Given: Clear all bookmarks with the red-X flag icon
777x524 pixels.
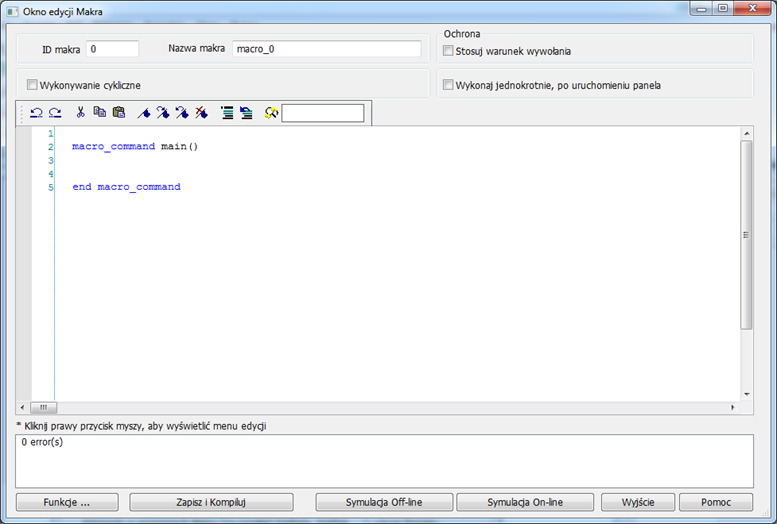Looking at the screenshot, I should (201, 113).
